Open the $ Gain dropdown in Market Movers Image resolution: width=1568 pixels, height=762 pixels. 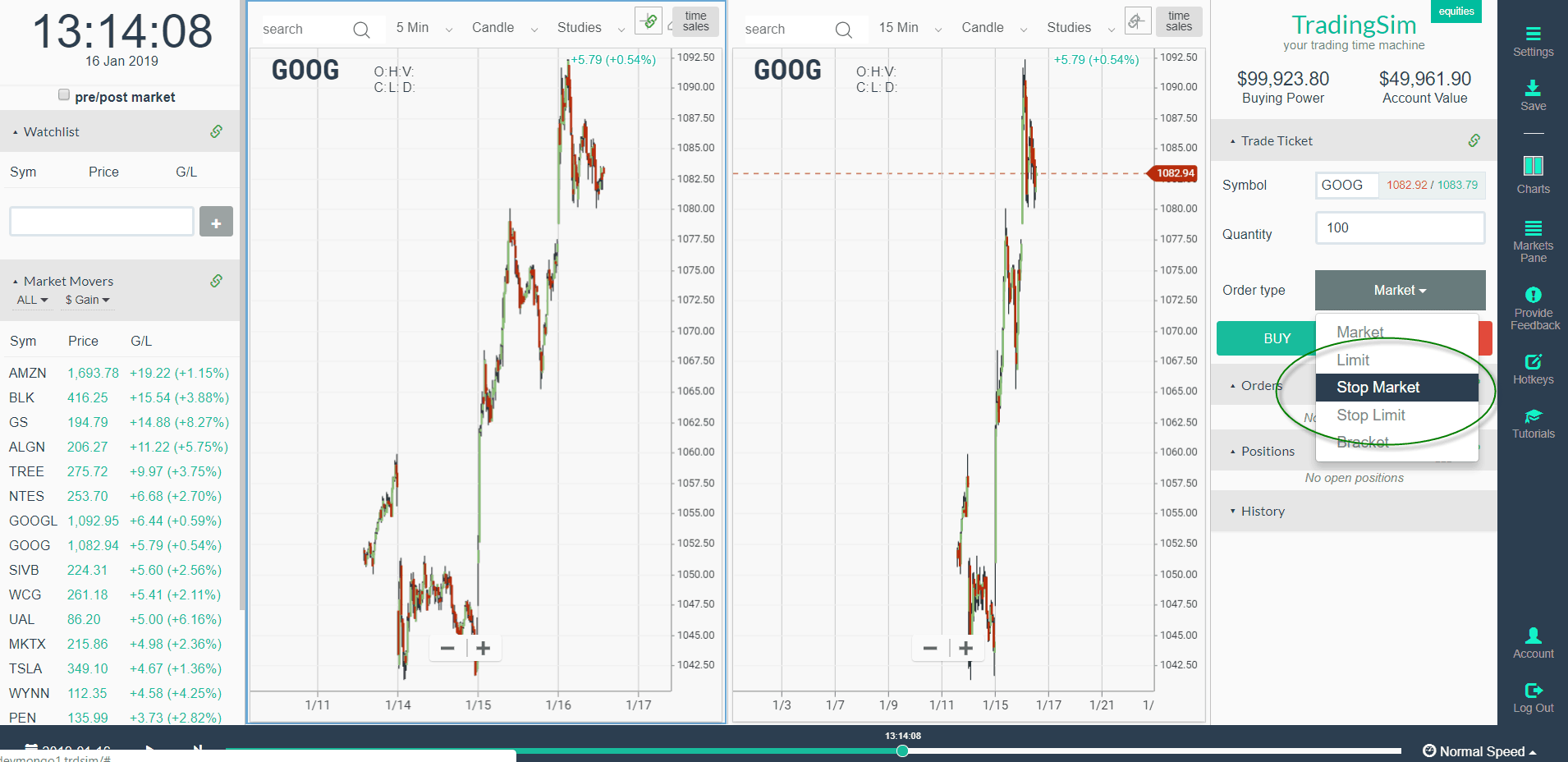(x=85, y=300)
